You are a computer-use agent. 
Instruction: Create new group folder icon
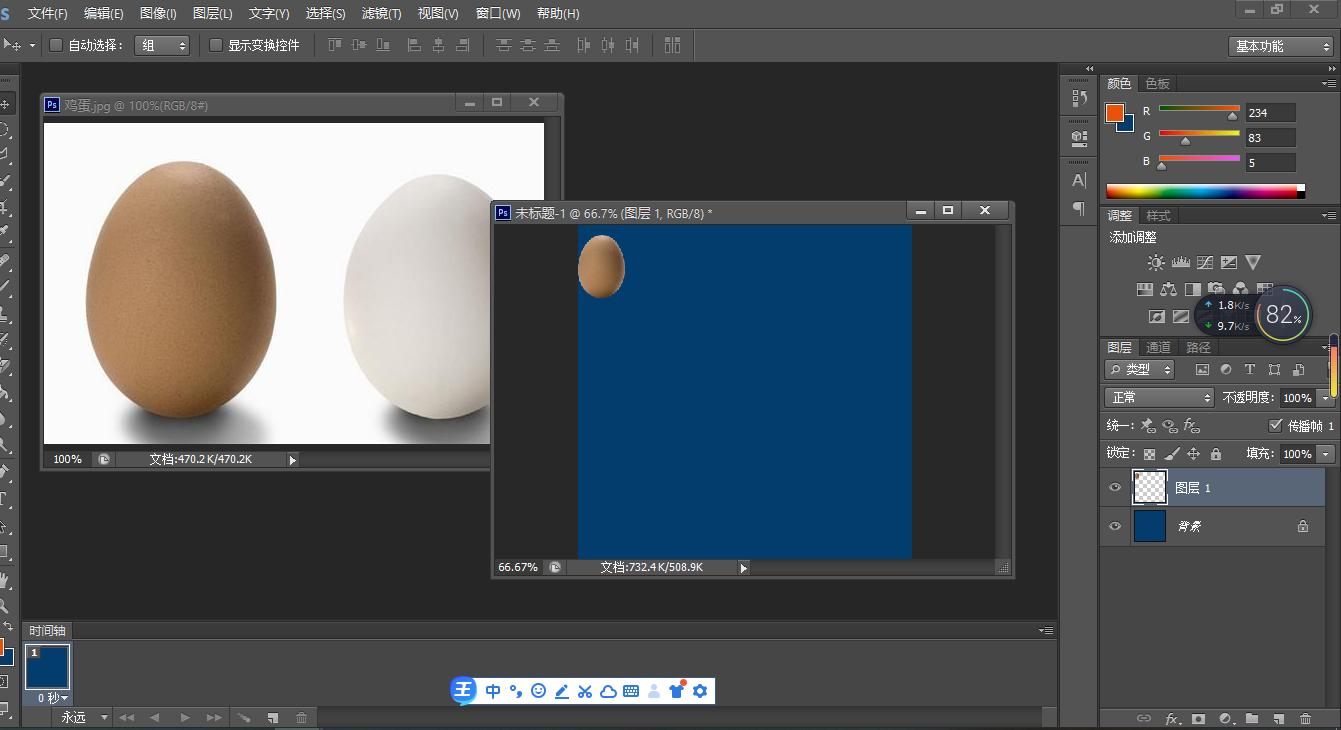(1252, 719)
